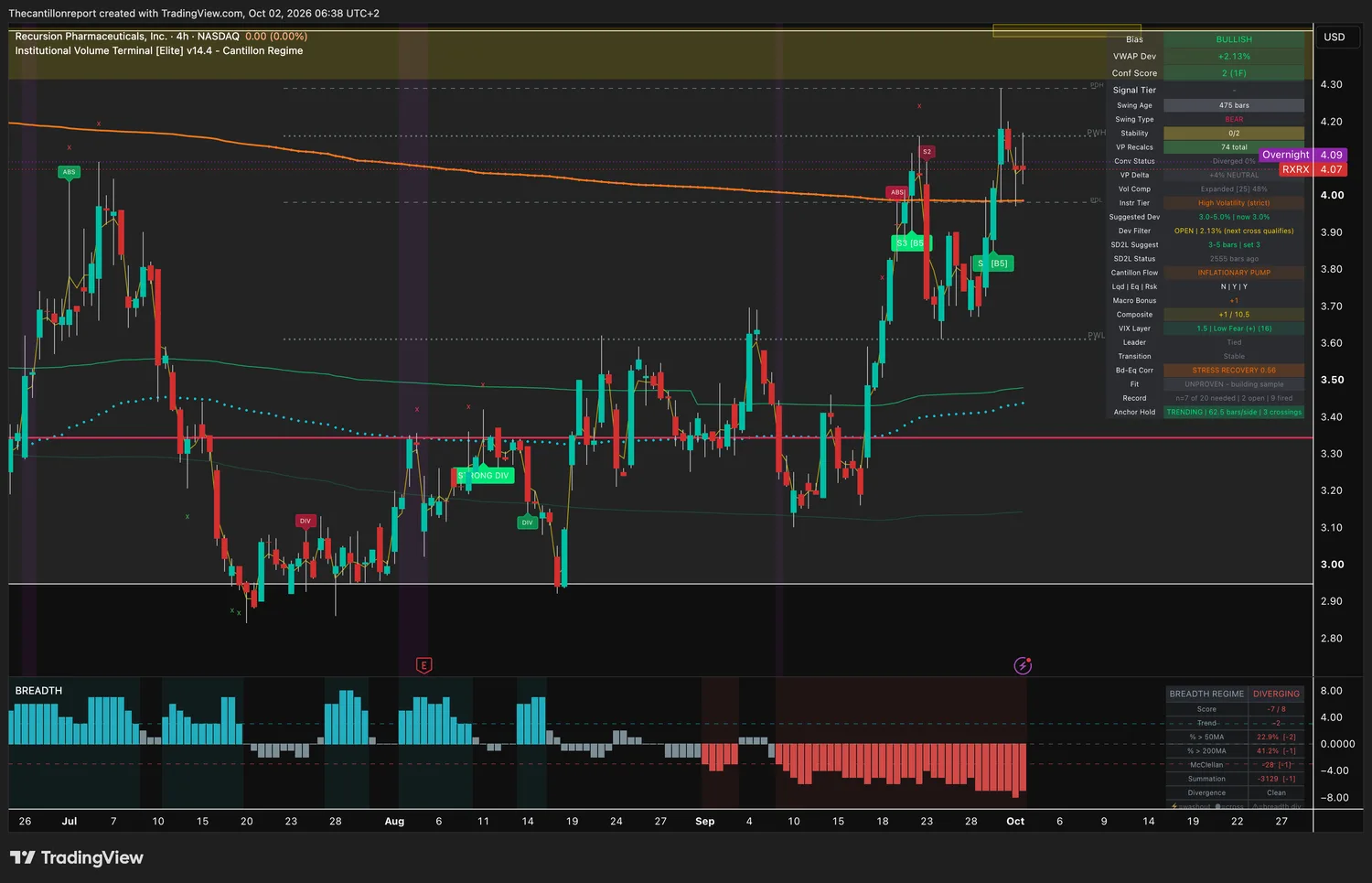Click the TradingView logo

[77, 857]
